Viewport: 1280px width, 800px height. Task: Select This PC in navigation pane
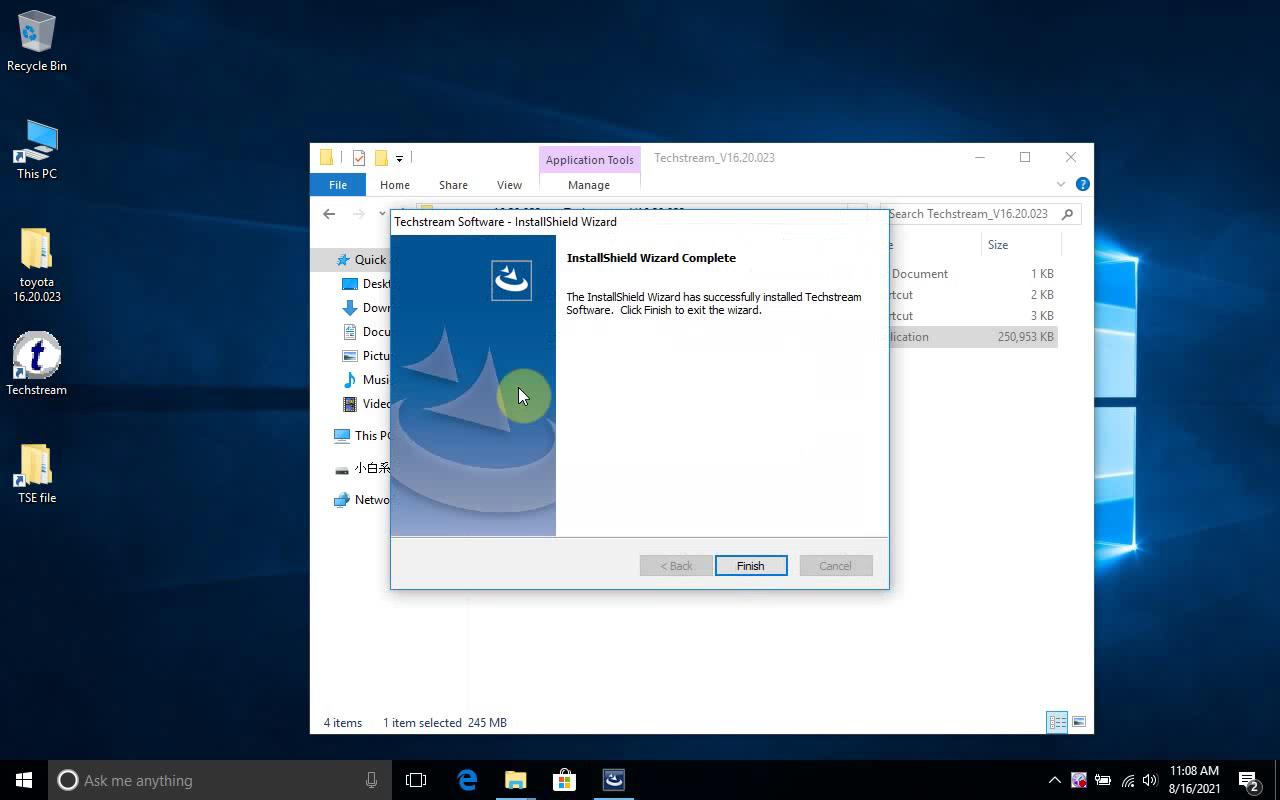tap(362, 436)
